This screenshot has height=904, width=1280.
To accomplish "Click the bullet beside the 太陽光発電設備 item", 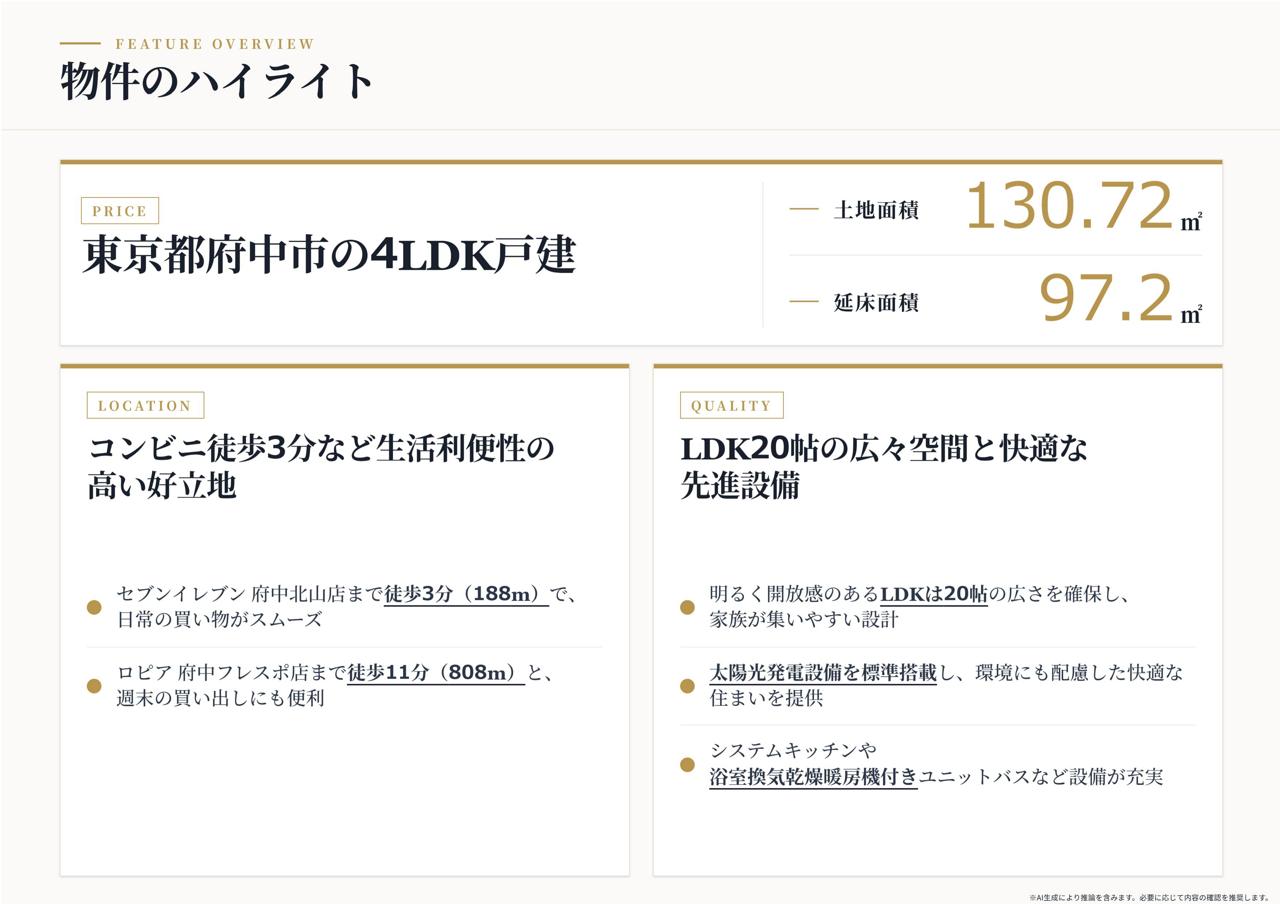I will point(687,686).
